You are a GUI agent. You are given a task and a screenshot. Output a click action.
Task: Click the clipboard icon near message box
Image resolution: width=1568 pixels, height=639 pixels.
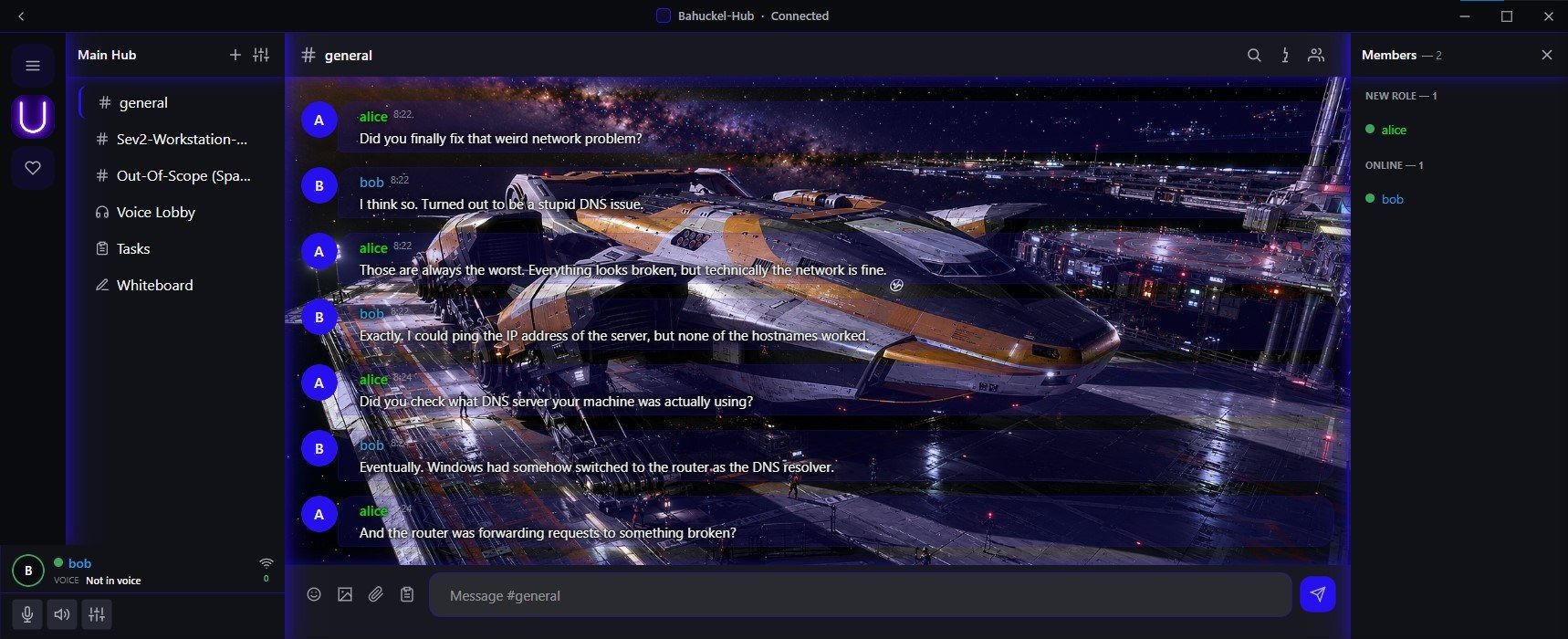tap(407, 594)
